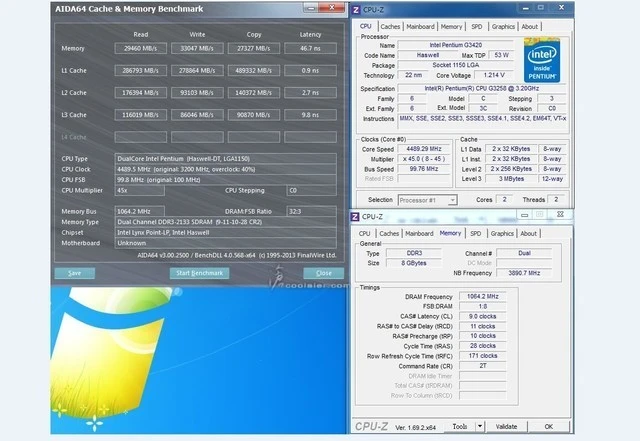
Task: Open the Tools dropdown arrow in CPU-Z
Action: point(480,426)
